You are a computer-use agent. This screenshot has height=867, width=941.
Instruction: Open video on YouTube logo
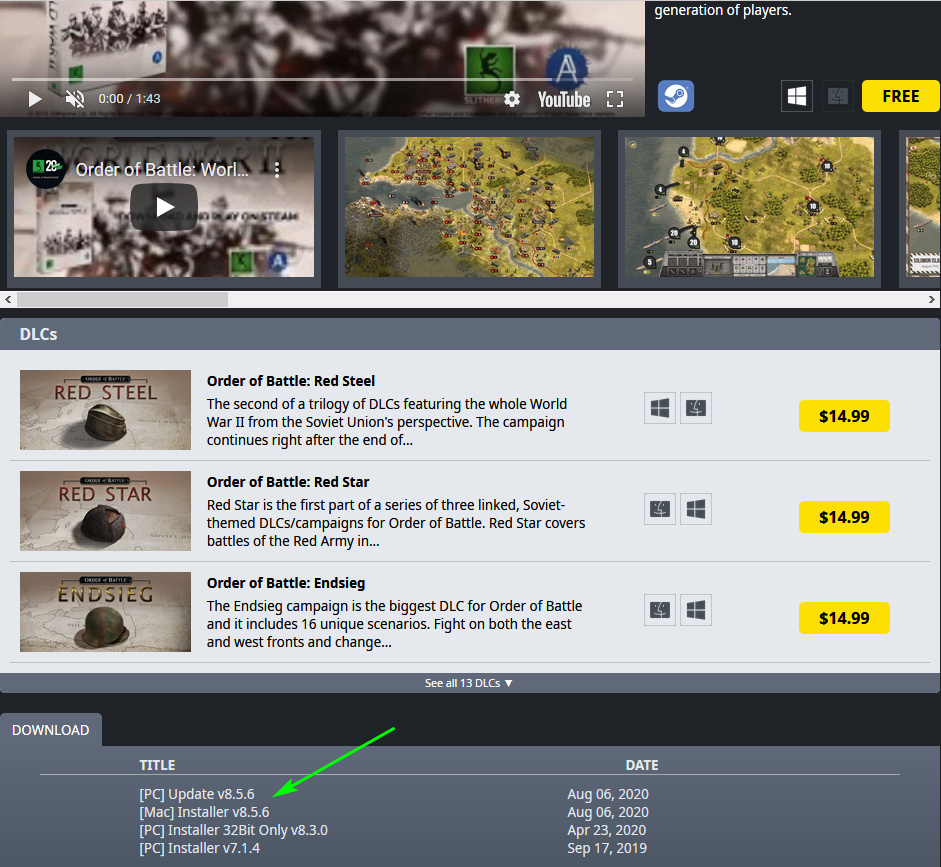[x=564, y=99]
